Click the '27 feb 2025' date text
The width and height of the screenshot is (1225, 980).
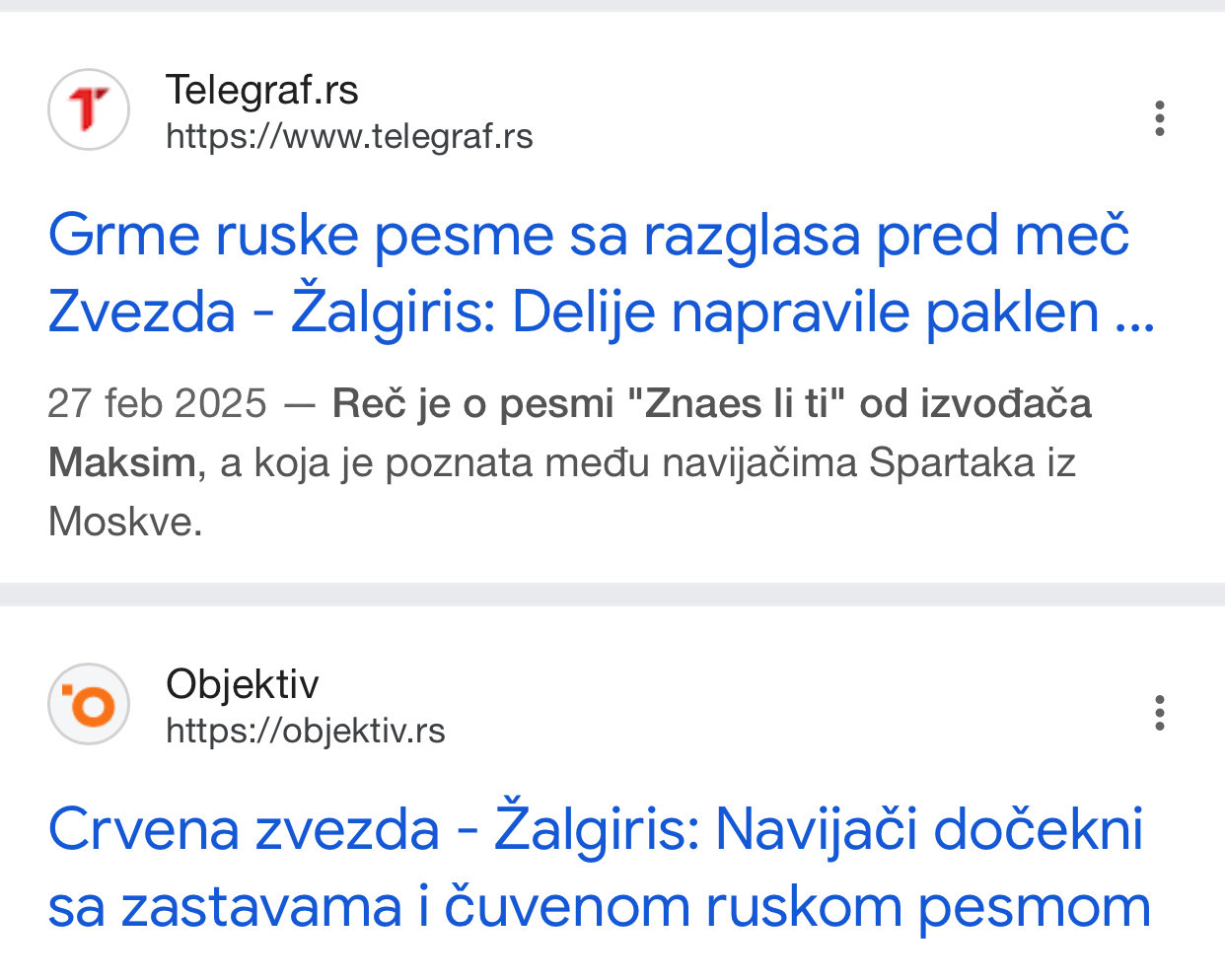(157, 403)
